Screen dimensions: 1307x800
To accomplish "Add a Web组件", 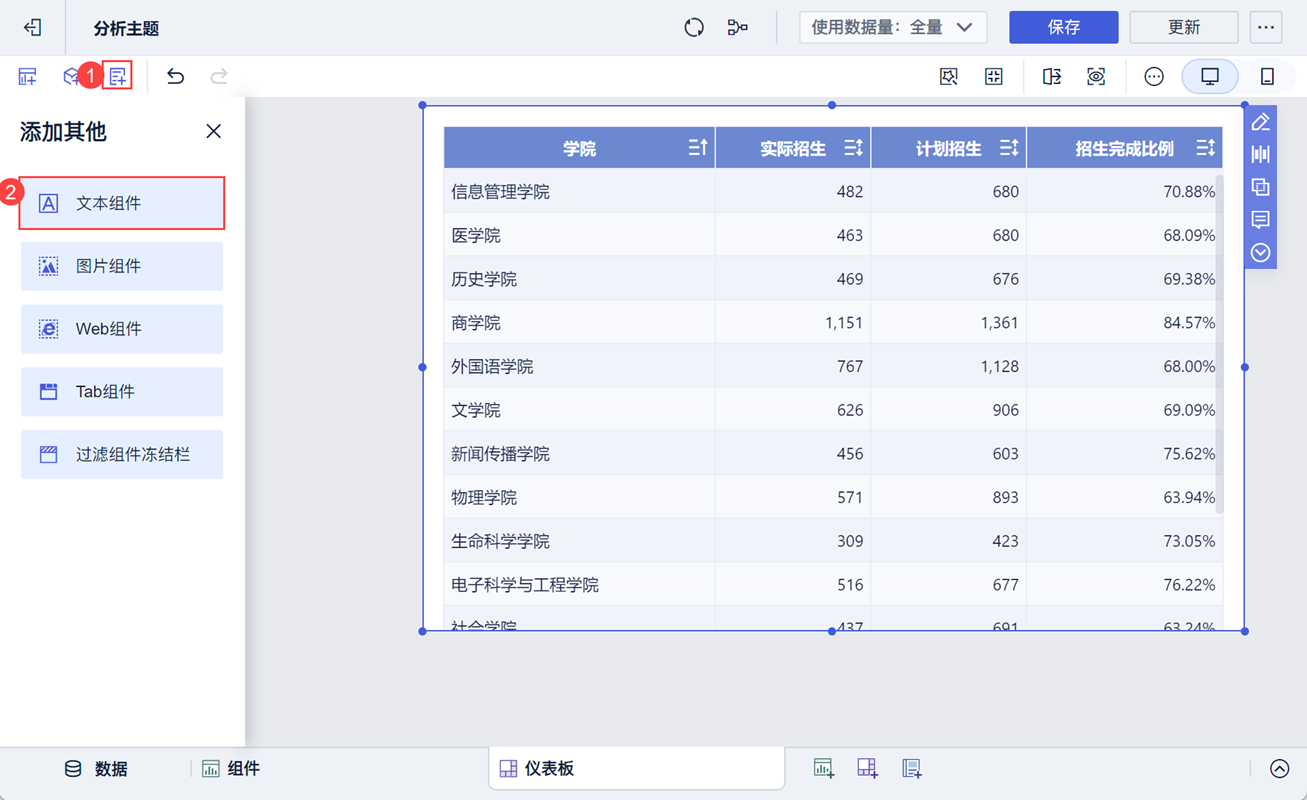I will pyautogui.click(x=122, y=329).
